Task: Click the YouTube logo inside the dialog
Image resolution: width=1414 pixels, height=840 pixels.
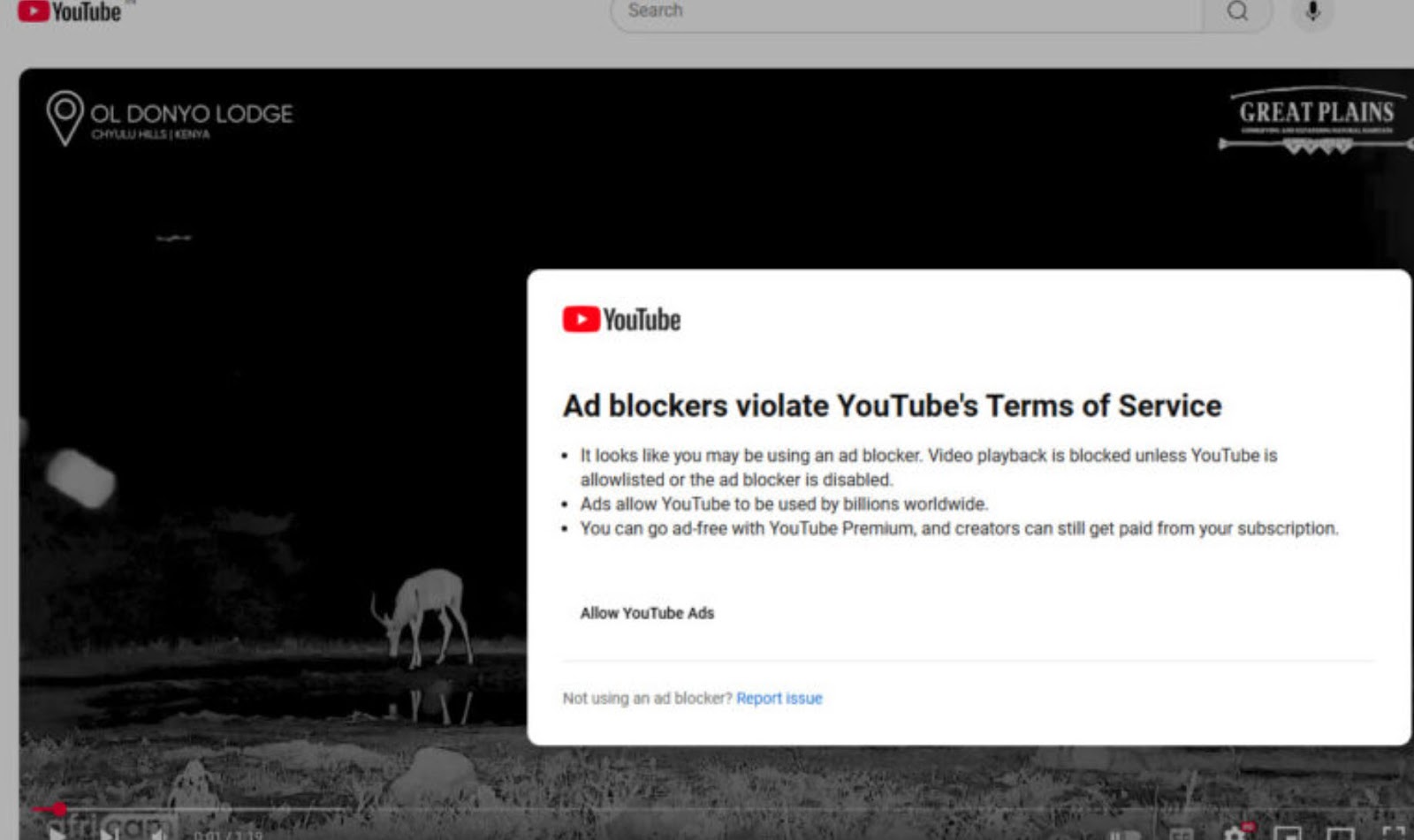Action: point(621,320)
